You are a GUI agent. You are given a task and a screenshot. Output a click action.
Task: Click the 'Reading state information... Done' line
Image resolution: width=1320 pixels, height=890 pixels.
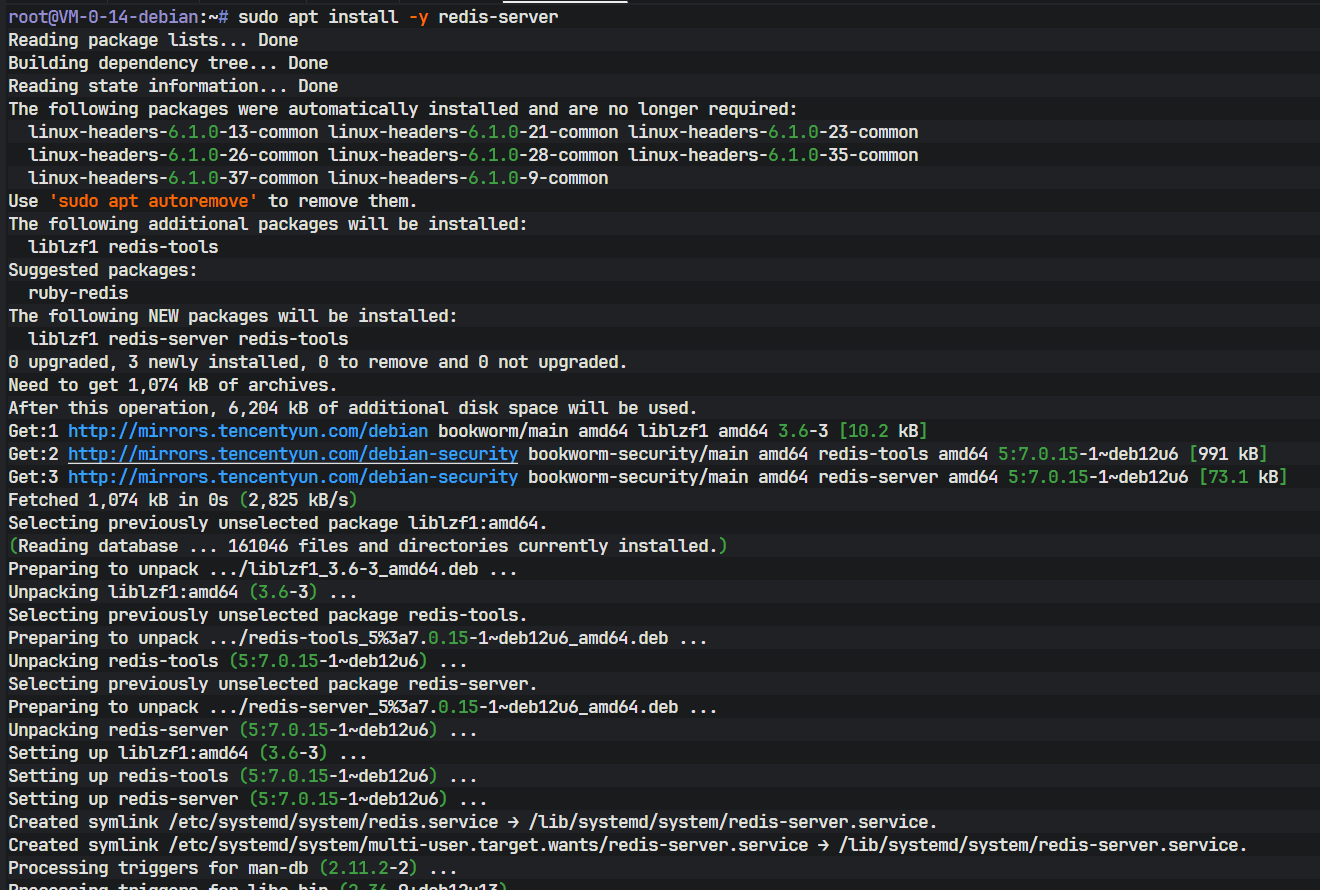(x=173, y=86)
